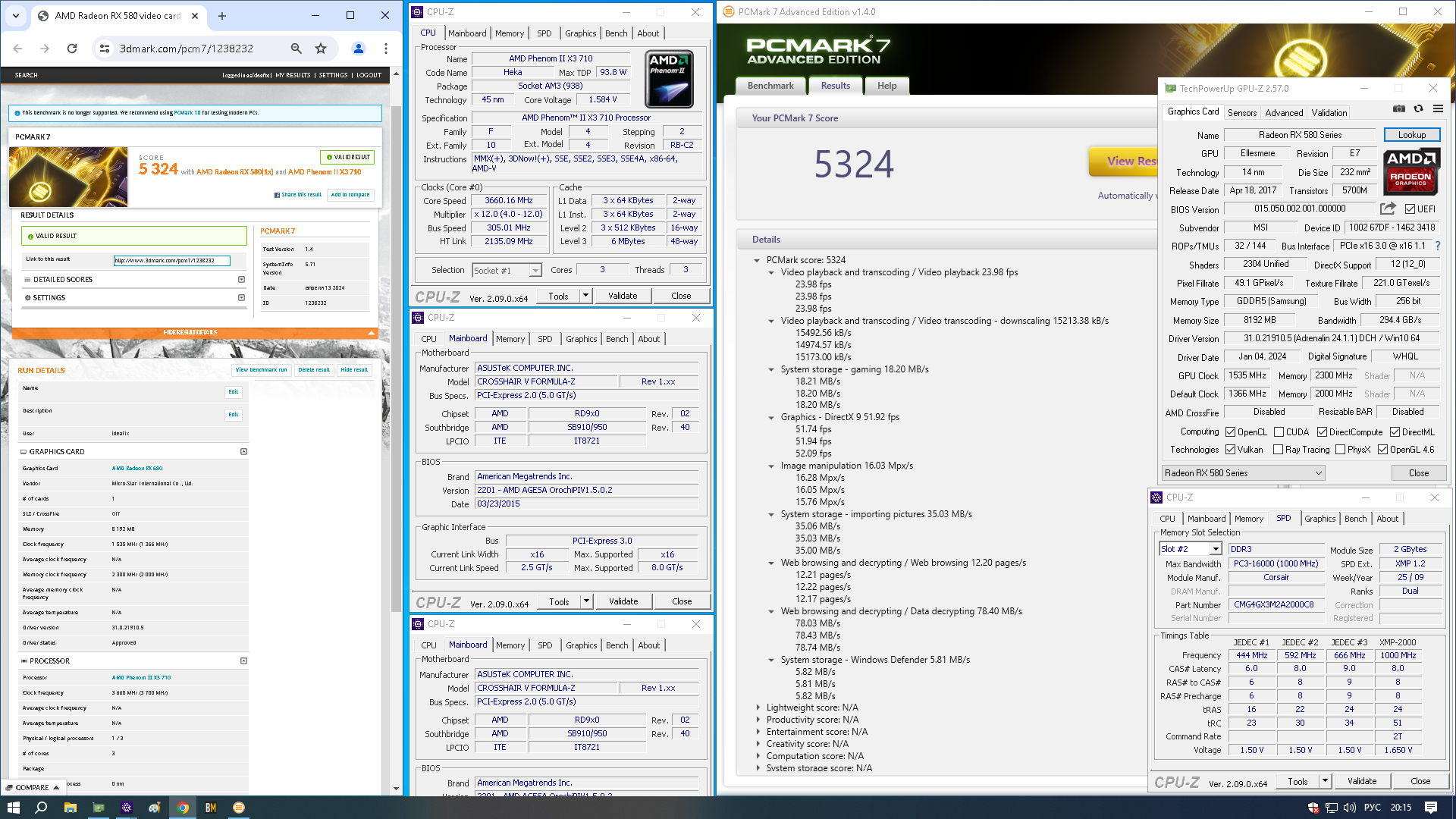Expand the Lightweight score node
This screenshot has width=1456, height=819.
tap(758, 708)
